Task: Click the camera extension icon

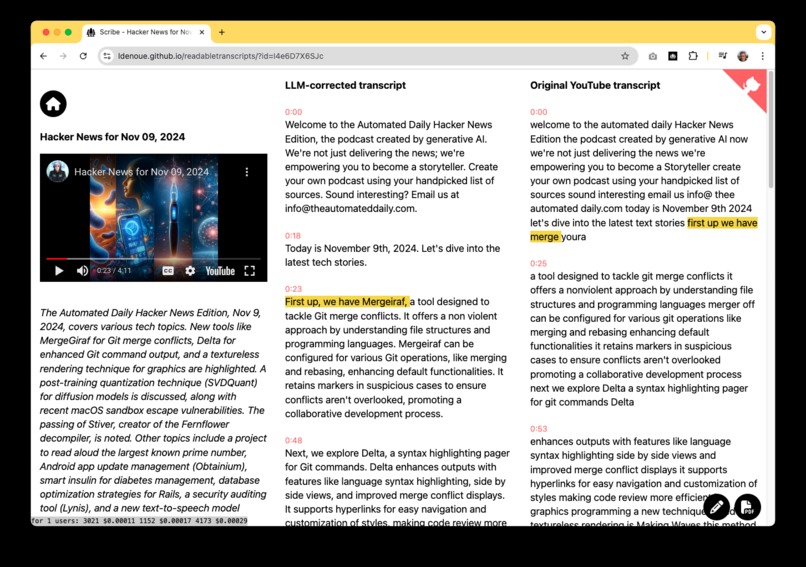Action: click(x=652, y=56)
